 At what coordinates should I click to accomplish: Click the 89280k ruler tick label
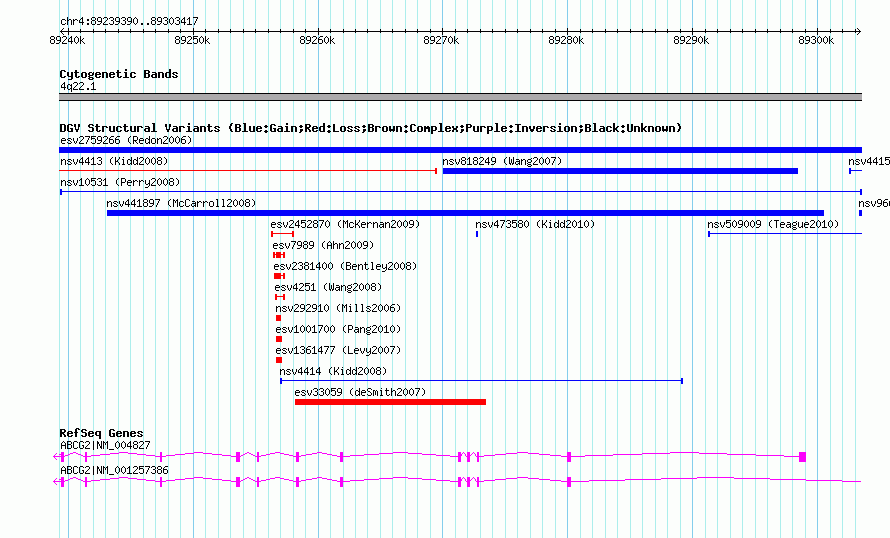(566, 40)
